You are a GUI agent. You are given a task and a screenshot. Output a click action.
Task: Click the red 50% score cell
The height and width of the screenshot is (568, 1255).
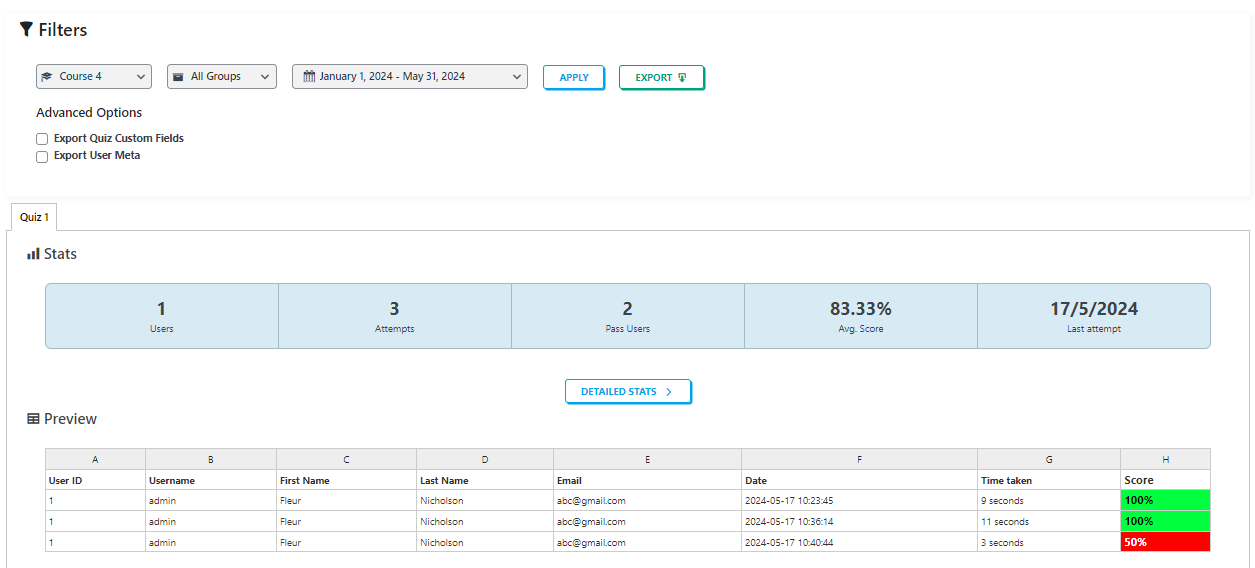(1165, 542)
